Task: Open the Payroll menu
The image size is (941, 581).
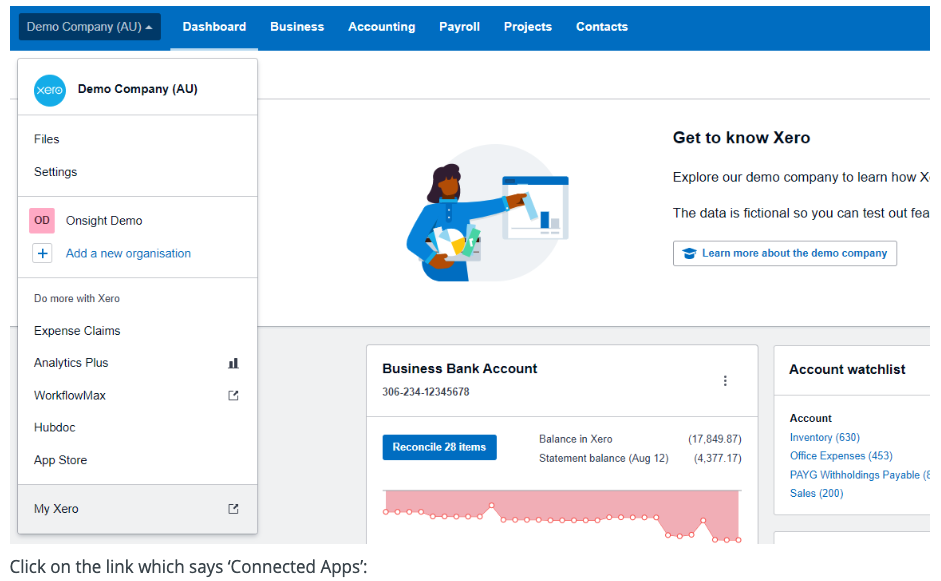Action: [x=460, y=27]
